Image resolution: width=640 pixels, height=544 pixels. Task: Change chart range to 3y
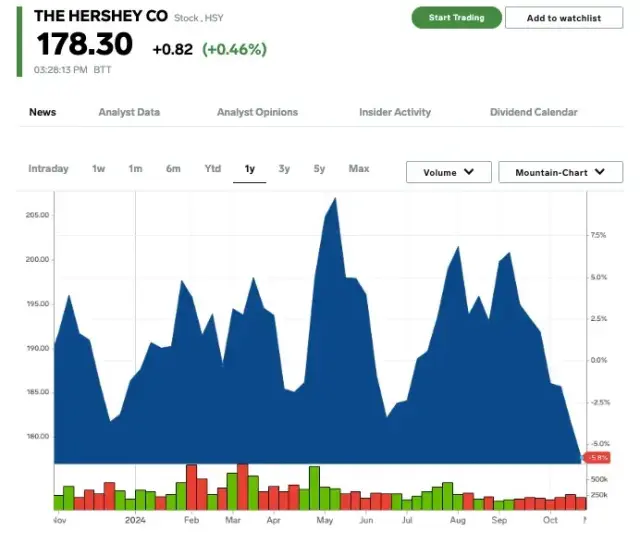point(285,169)
